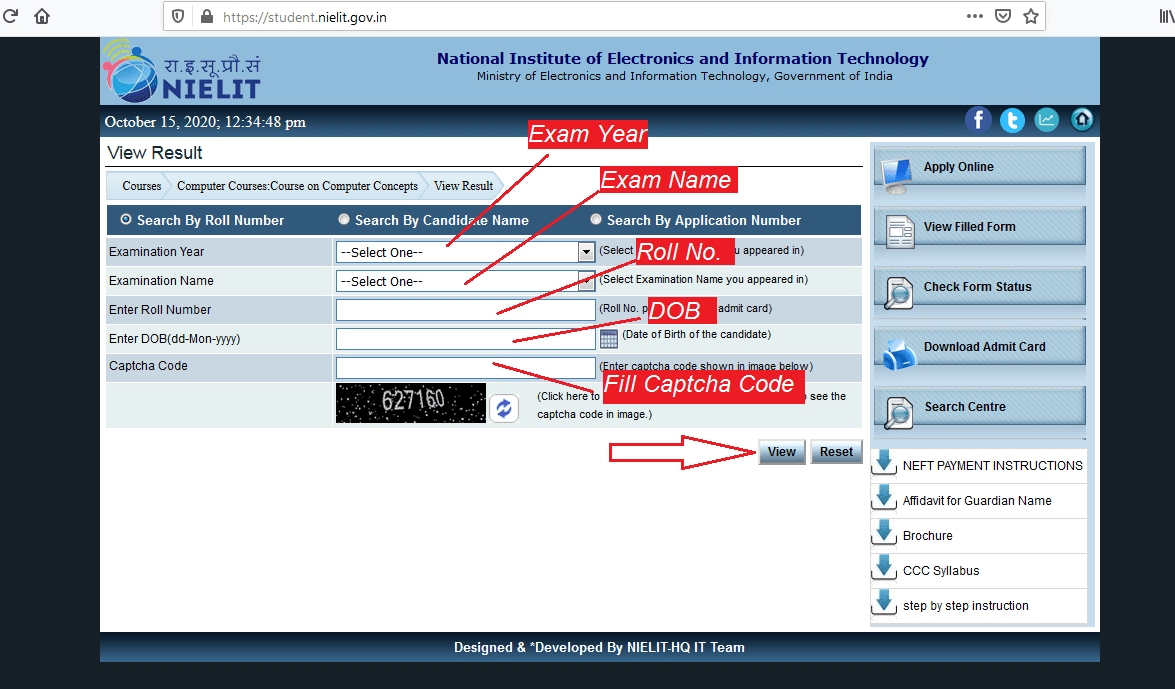Screen dimensions: 1175x689
Task: Click the Twitter icon in the header
Action: click(x=1012, y=119)
